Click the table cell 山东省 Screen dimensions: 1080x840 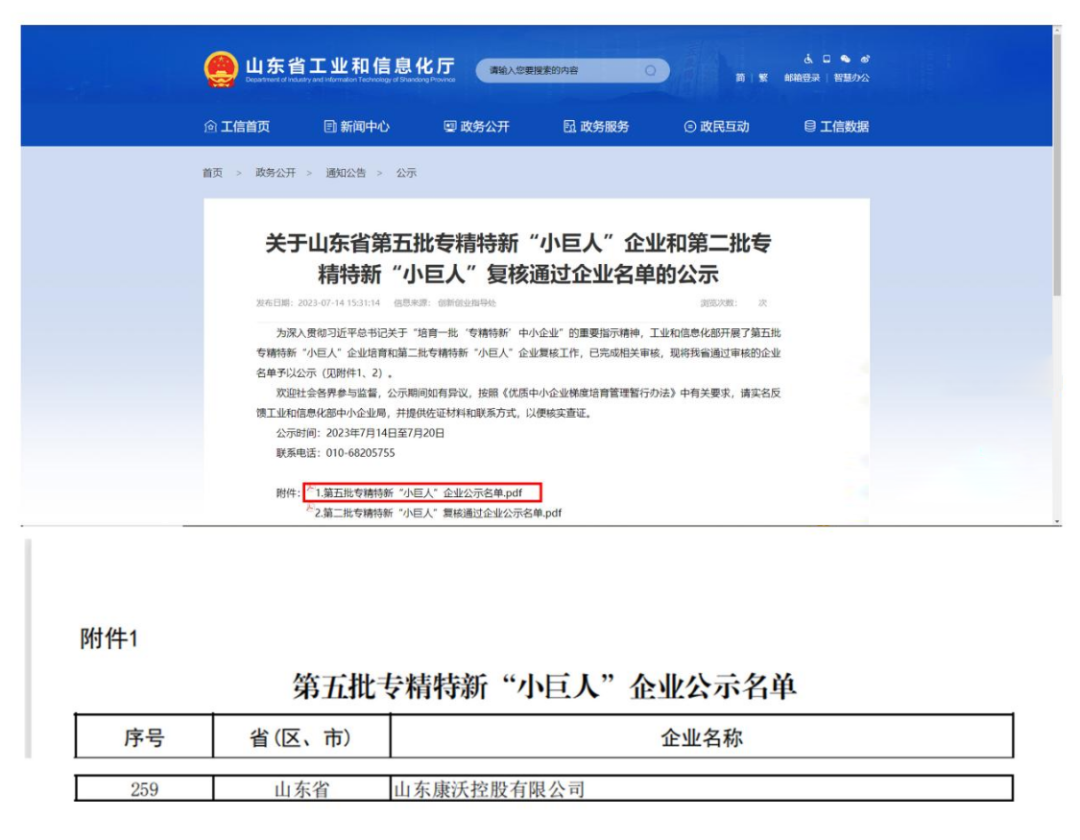pos(301,789)
